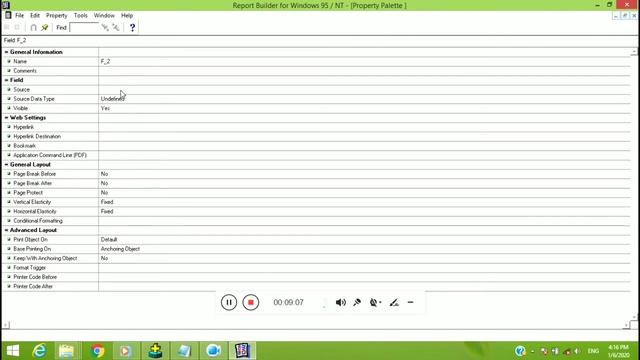Open the File menu

click(x=20, y=15)
